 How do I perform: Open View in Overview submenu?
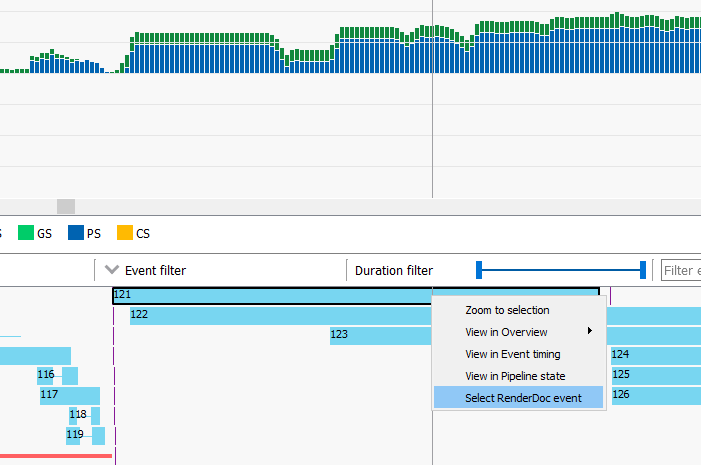click(519, 332)
